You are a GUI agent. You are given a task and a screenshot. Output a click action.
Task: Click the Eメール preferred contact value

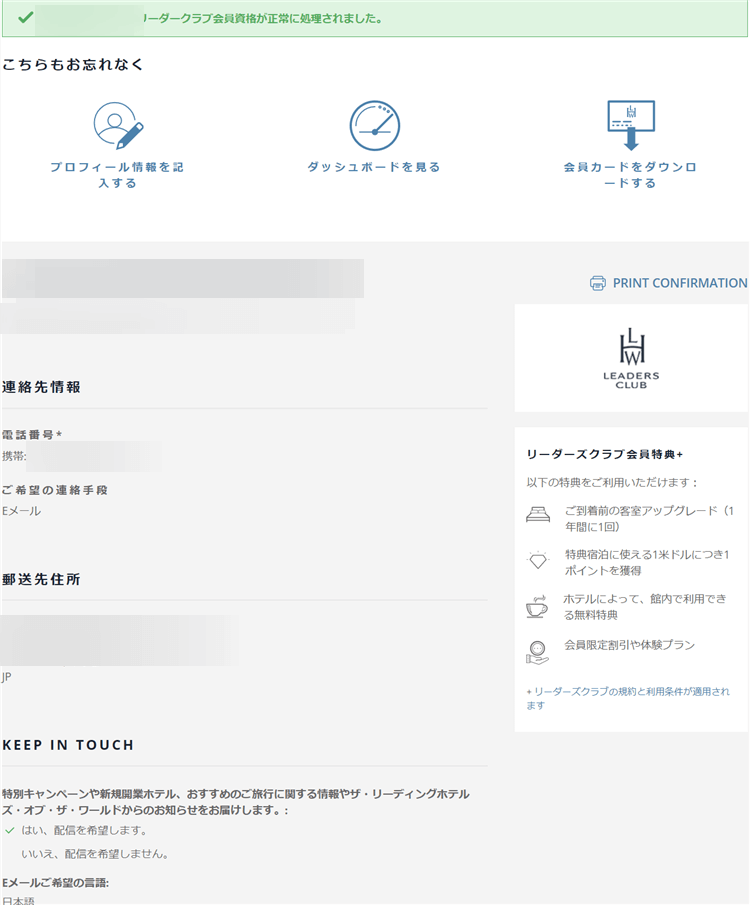(21, 511)
